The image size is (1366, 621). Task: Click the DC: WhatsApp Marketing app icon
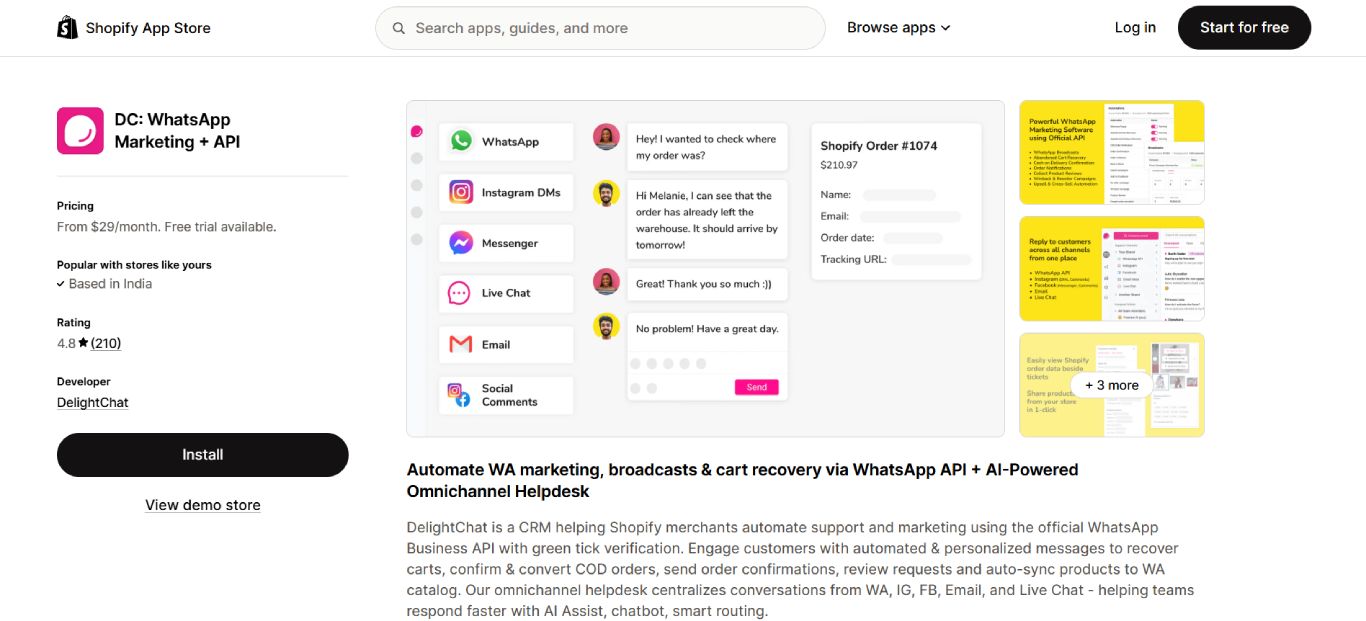(79, 130)
